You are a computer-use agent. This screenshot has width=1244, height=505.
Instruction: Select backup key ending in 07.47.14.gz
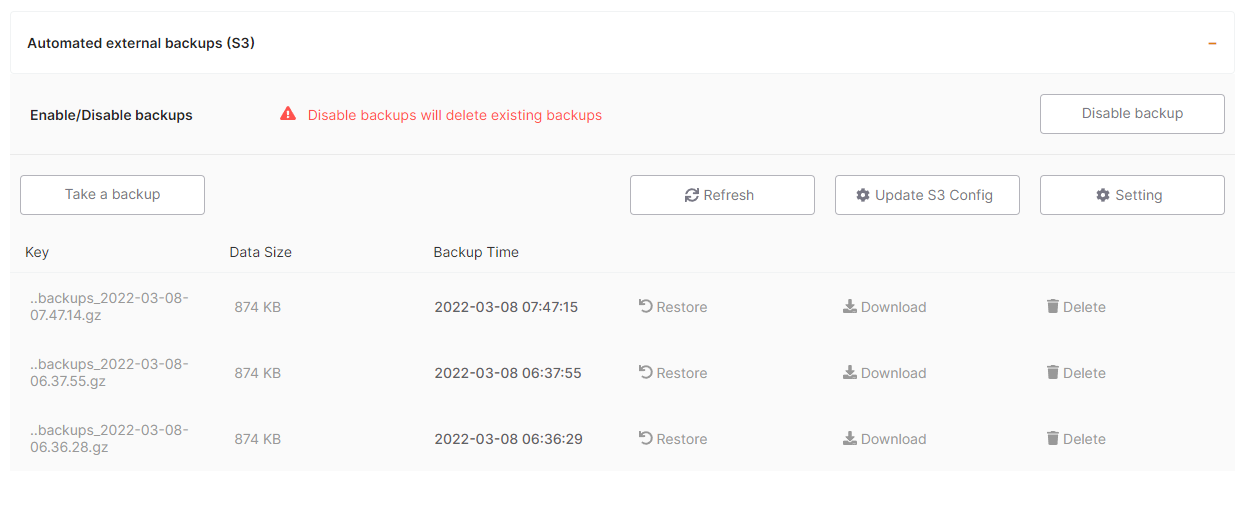click(109, 307)
